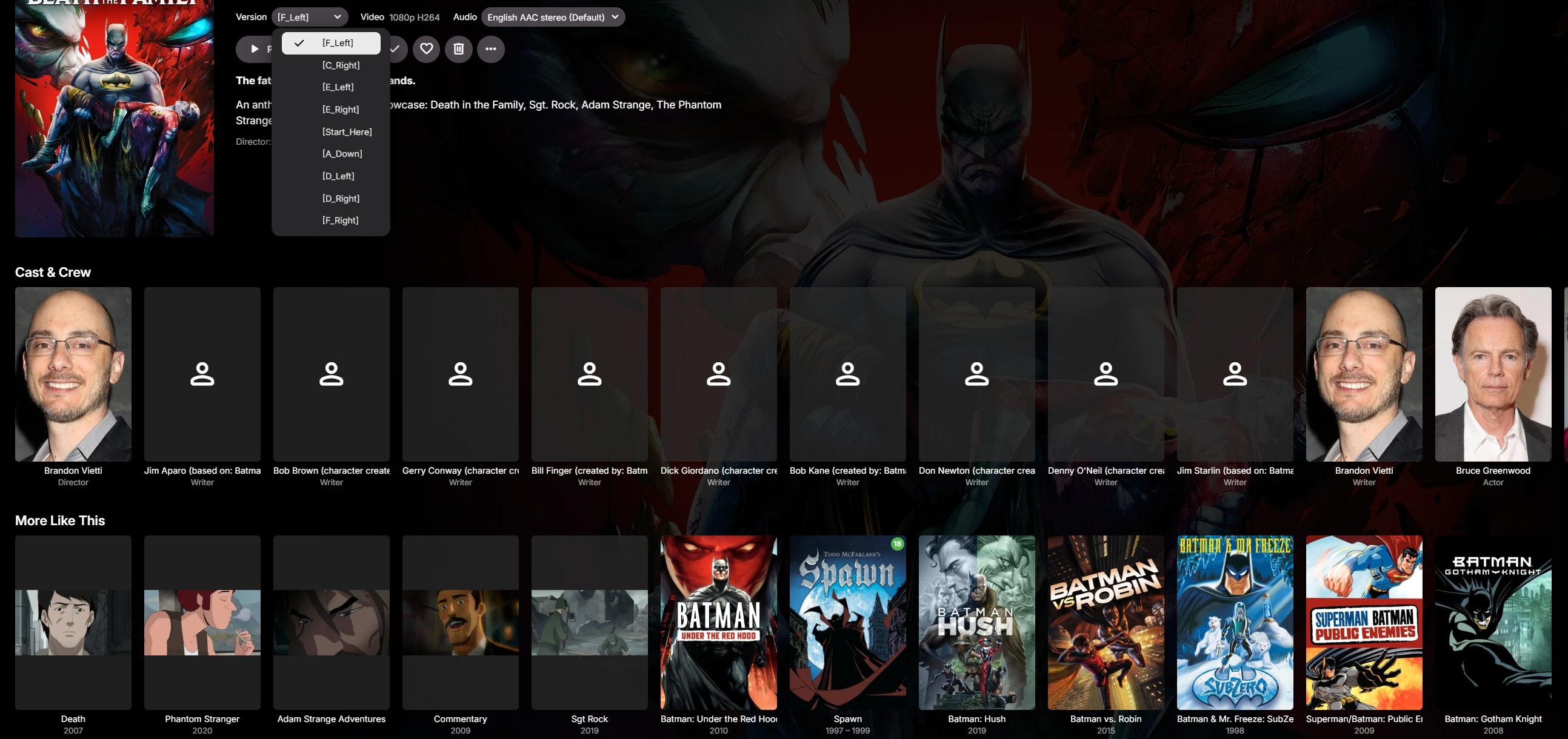
Task: Choose the [A_Down] version
Action: 331,154
